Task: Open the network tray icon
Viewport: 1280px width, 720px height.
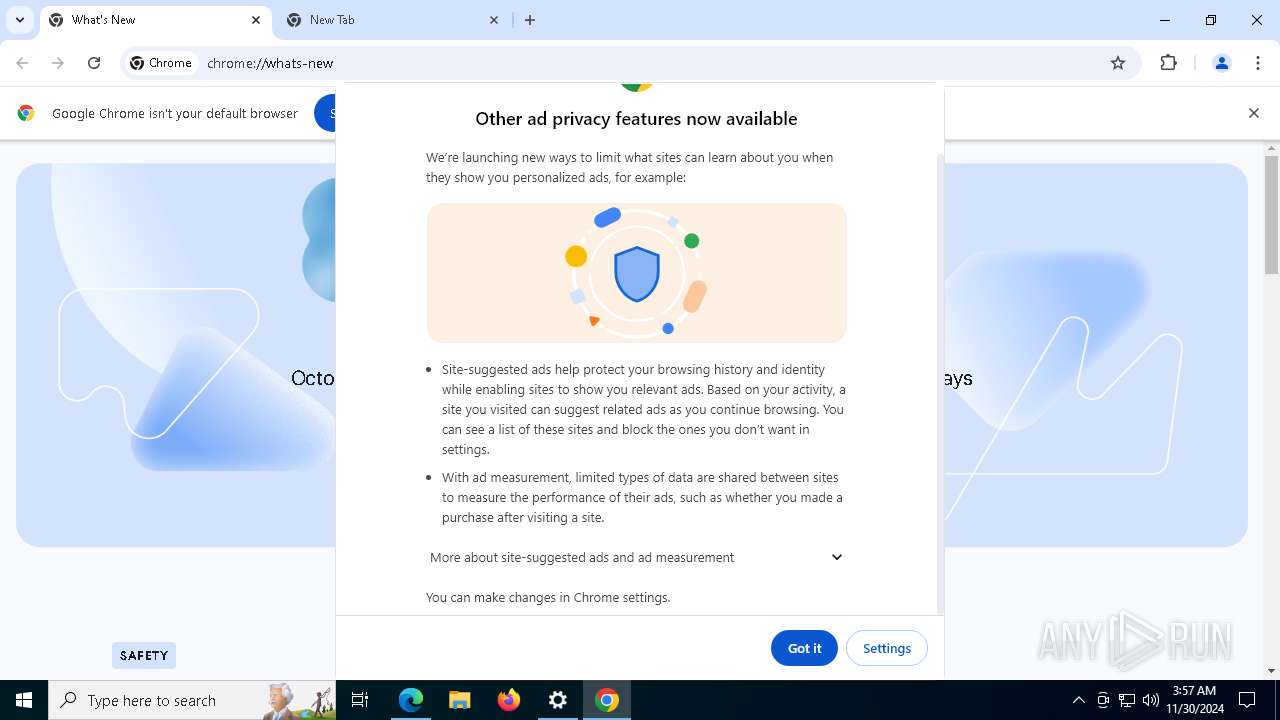Action: tap(1127, 700)
